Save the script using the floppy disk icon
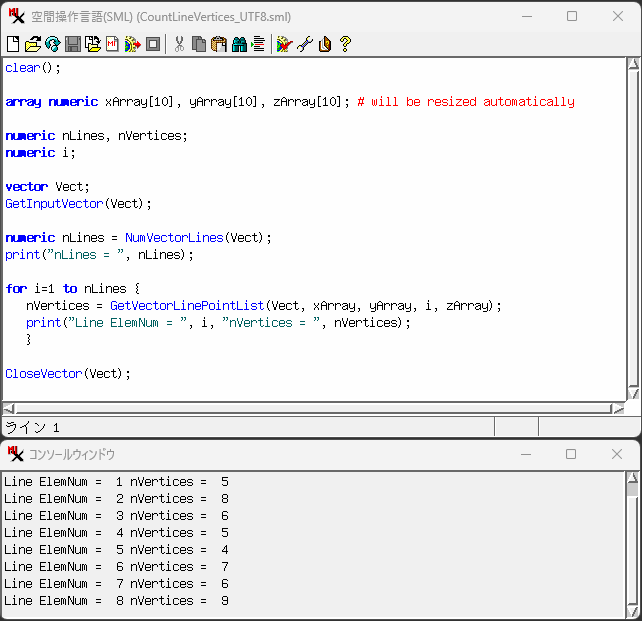642x621 pixels. 73,44
